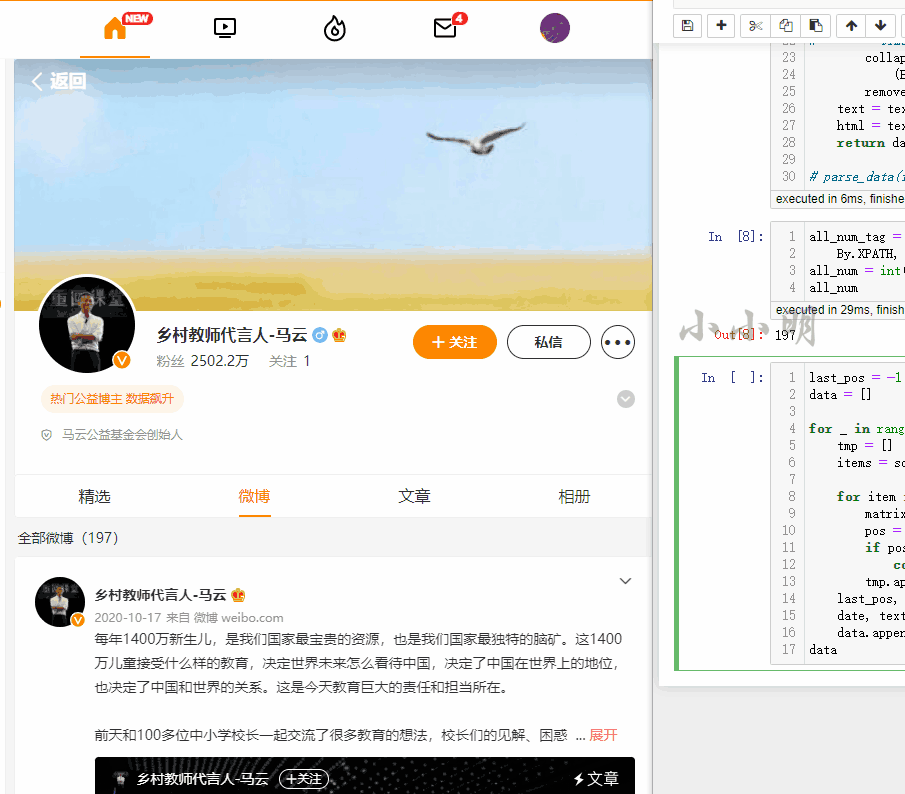This screenshot has width=905, height=794.
Task: Open more options ellipsis button on profile
Action: [x=618, y=342]
